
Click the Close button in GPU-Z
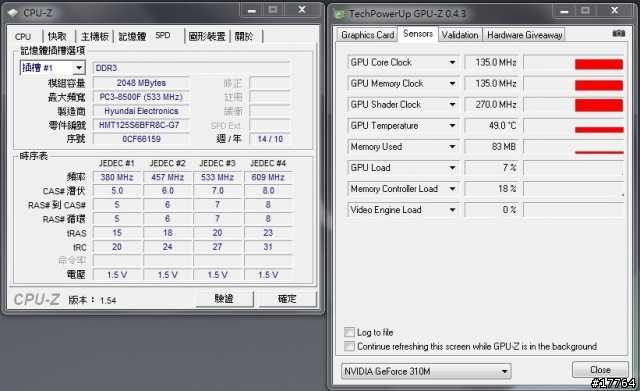tap(600, 370)
